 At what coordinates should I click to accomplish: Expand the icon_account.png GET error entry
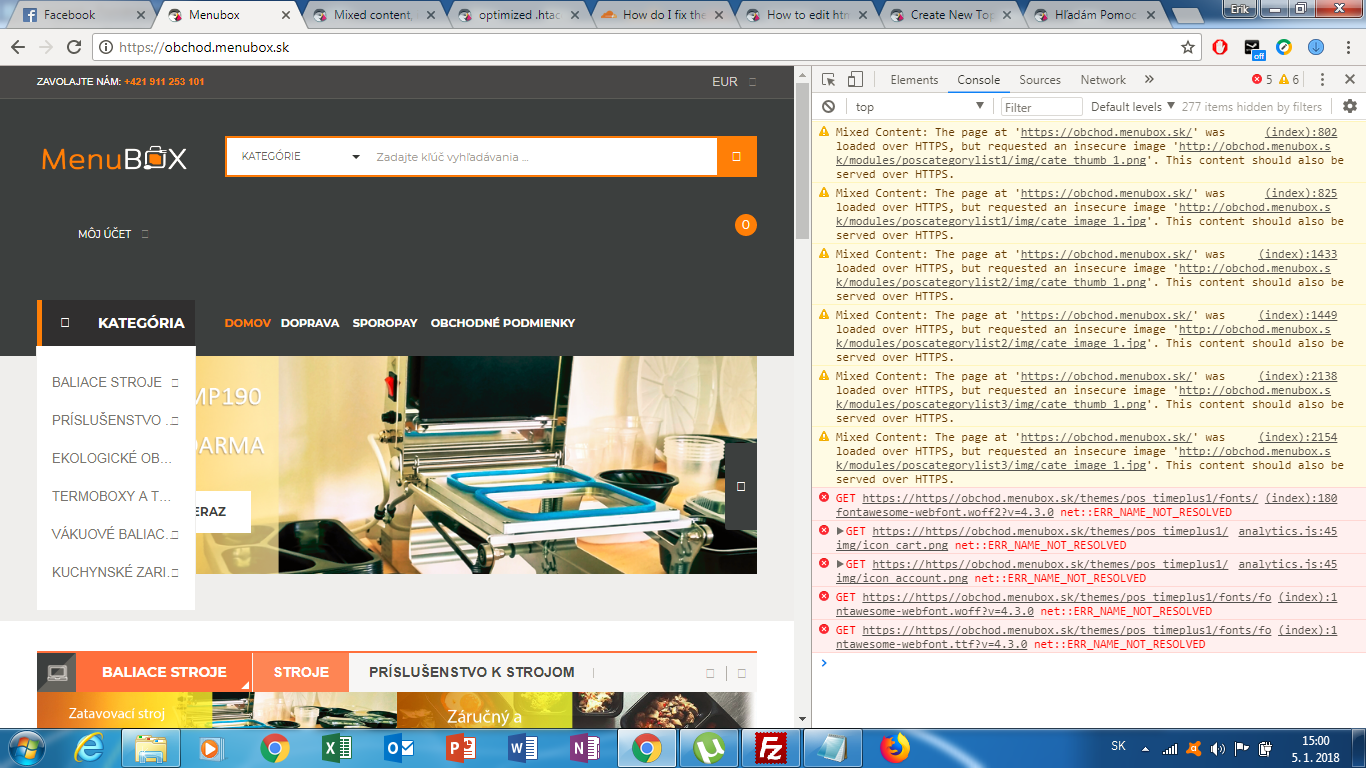coord(840,565)
